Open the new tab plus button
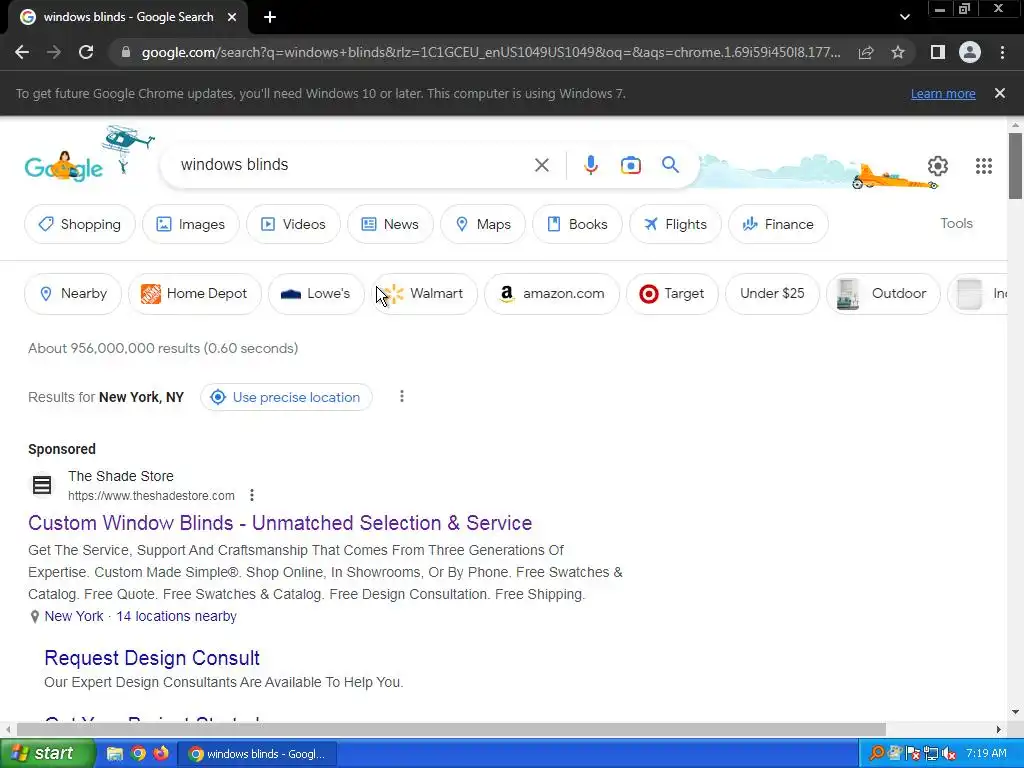1024x768 pixels. click(x=270, y=18)
